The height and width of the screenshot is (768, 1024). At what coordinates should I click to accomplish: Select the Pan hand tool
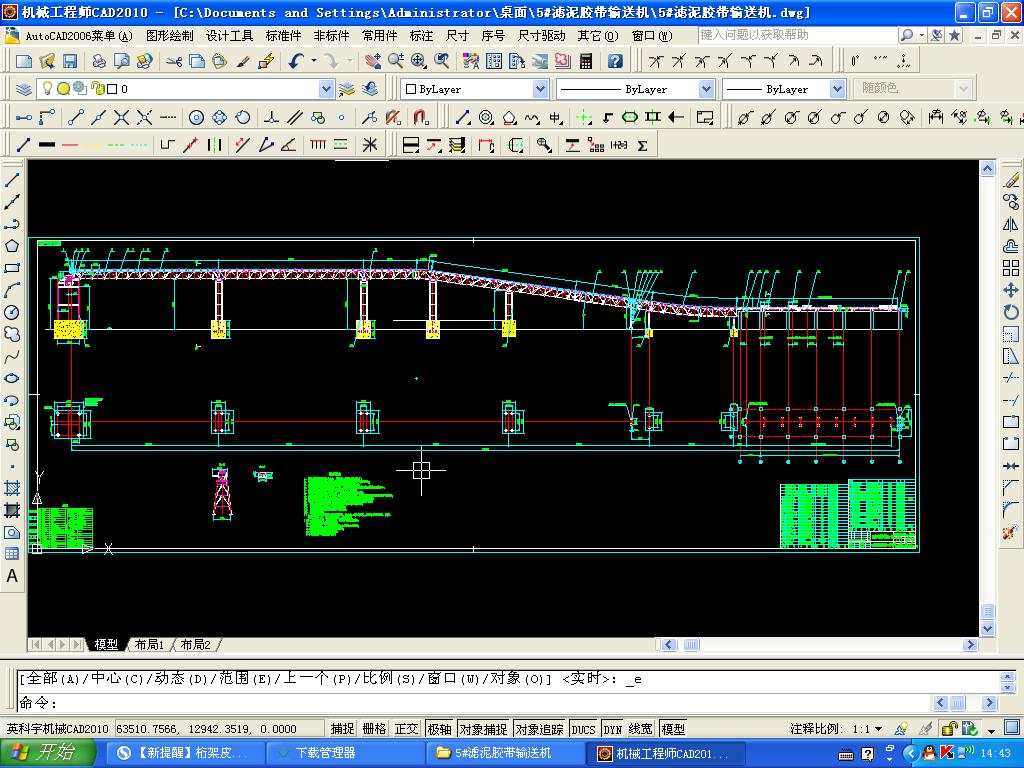coord(373,61)
